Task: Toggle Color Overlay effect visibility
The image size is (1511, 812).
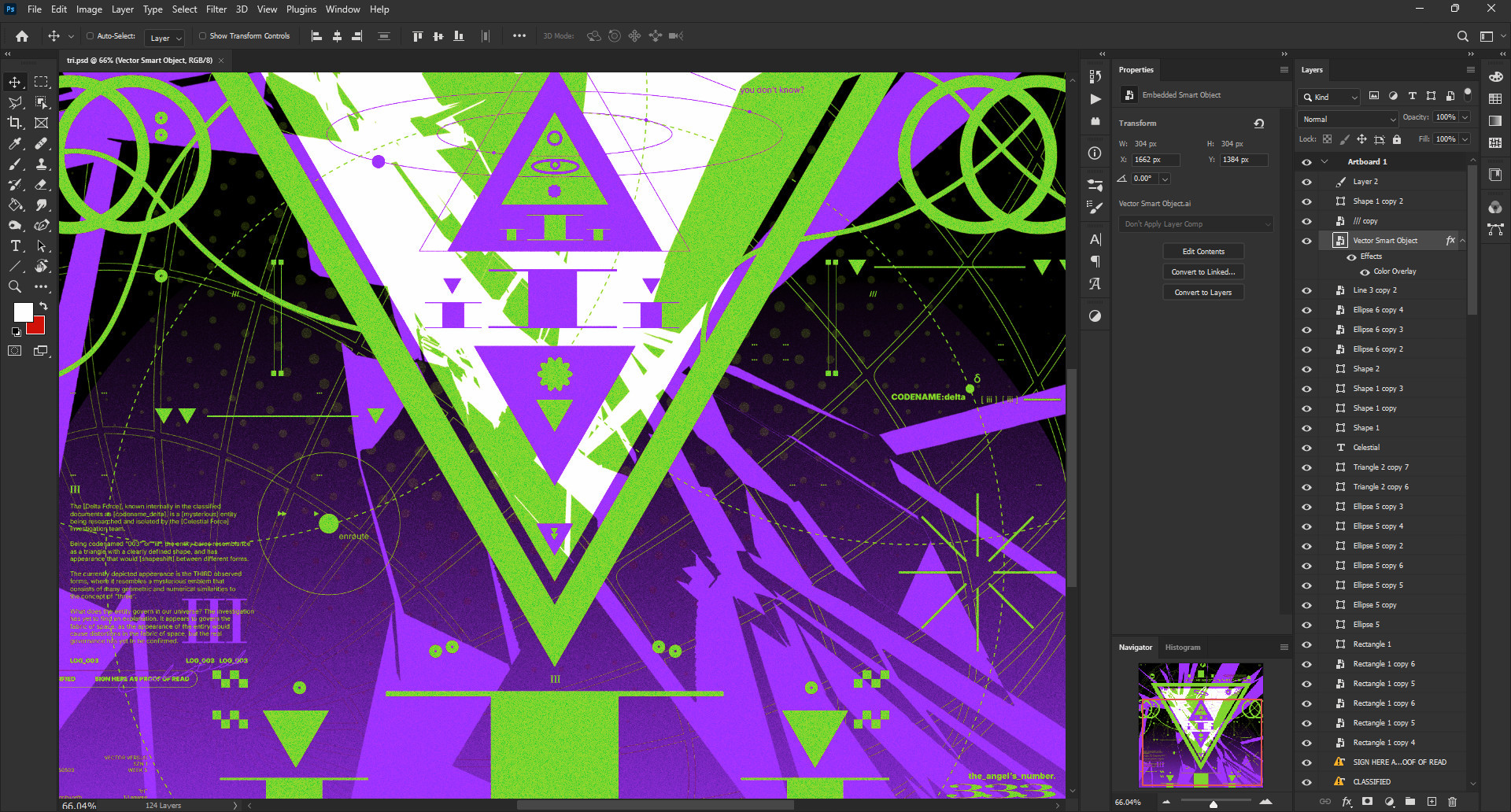Action: tap(1365, 271)
